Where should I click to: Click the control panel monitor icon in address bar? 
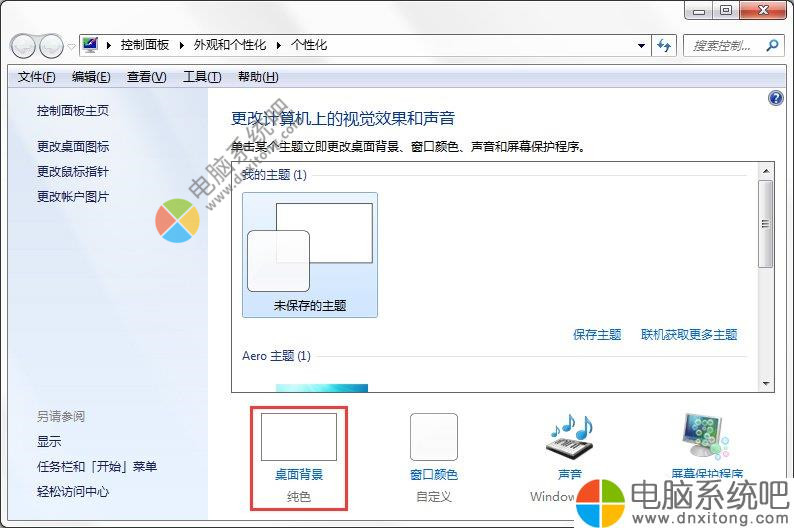click(90, 45)
